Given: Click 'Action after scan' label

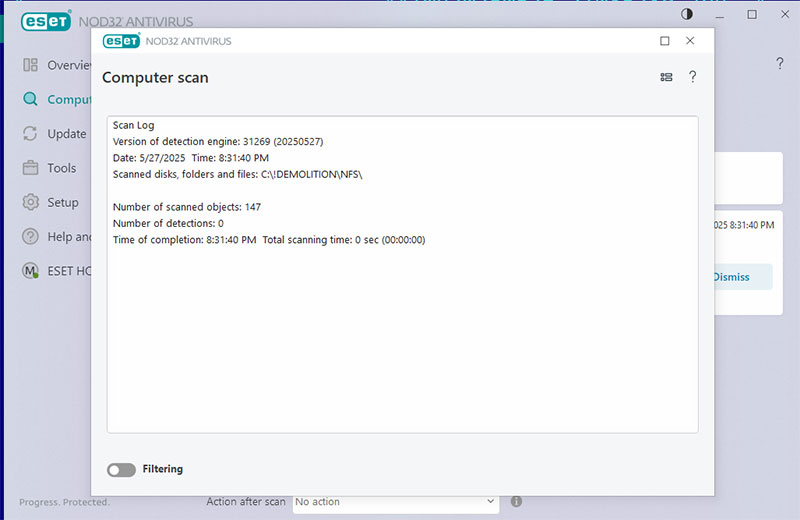Looking at the screenshot, I should (x=246, y=502).
